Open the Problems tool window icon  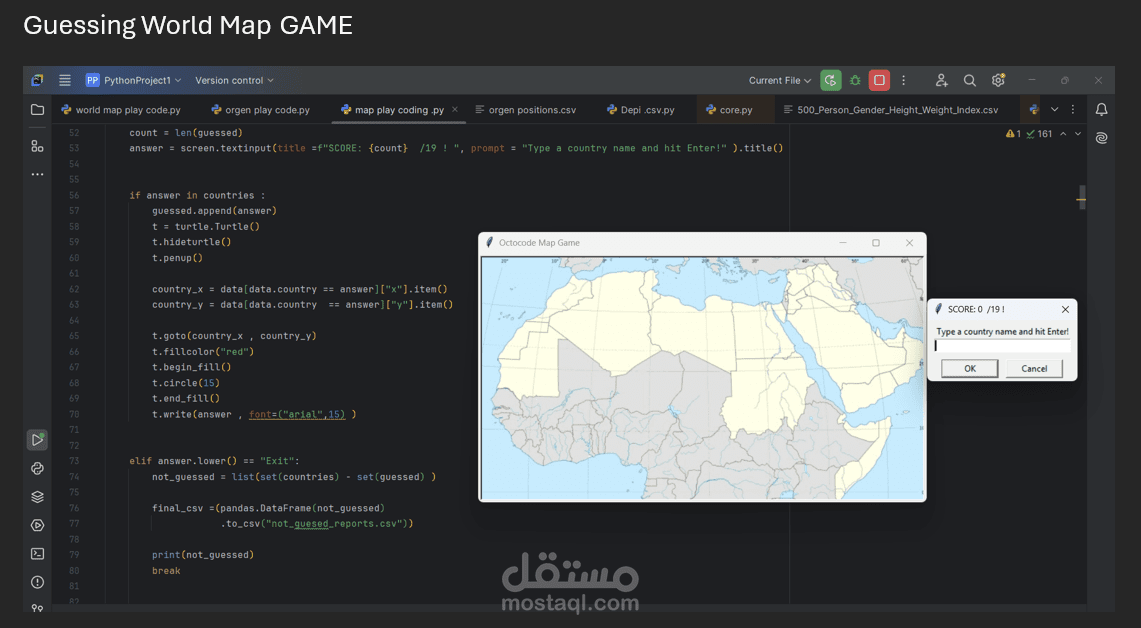tap(37, 581)
